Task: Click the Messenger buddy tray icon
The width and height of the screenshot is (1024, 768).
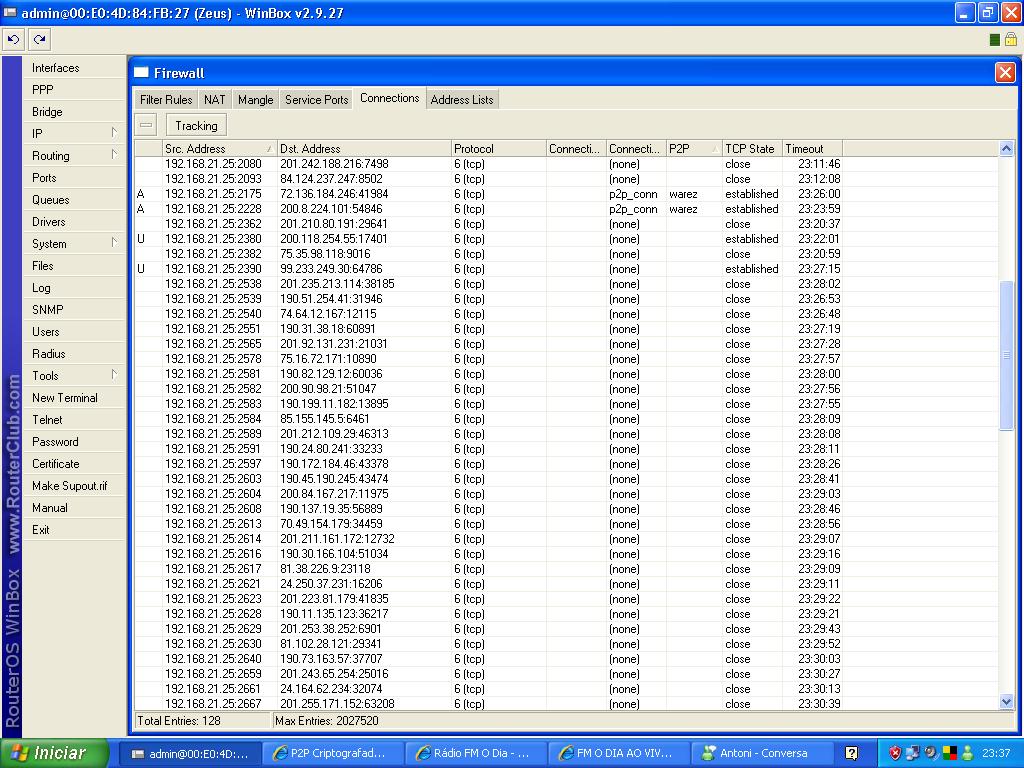Action: click(967, 753)
